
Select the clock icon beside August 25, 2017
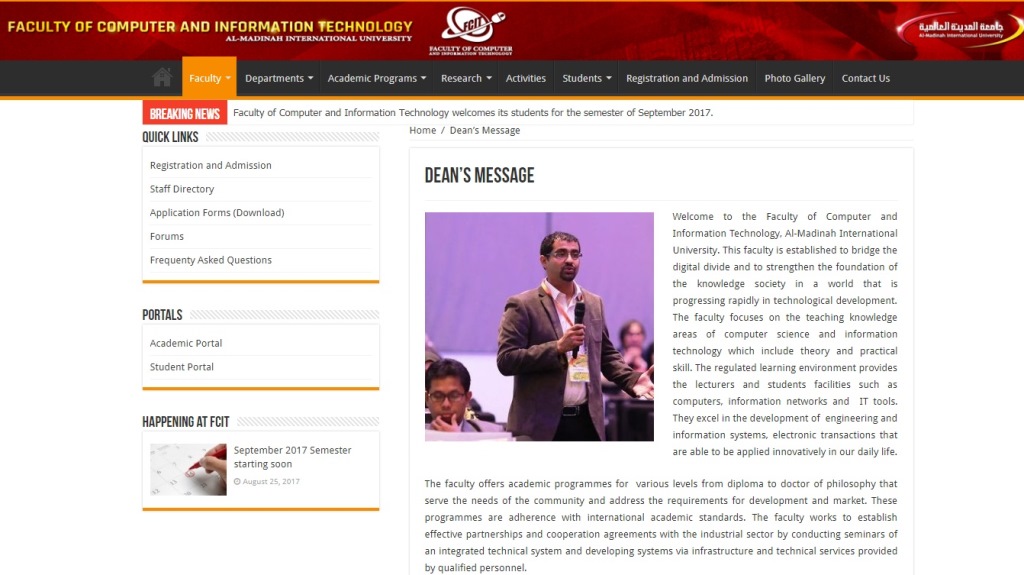point(237,482)
